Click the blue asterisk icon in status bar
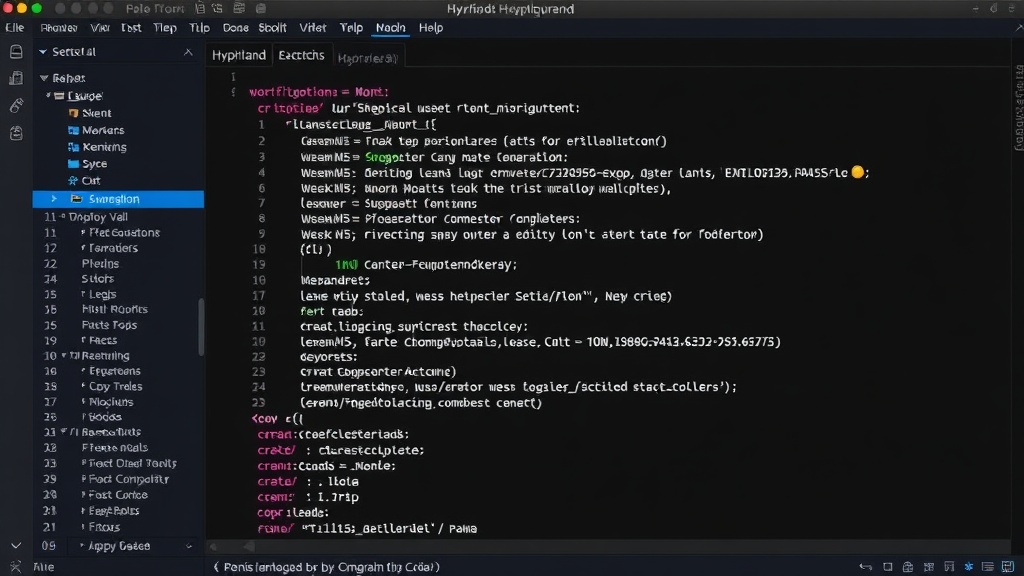The height and width of the screenshot is (576, 1024). click(x=968, y=566)
